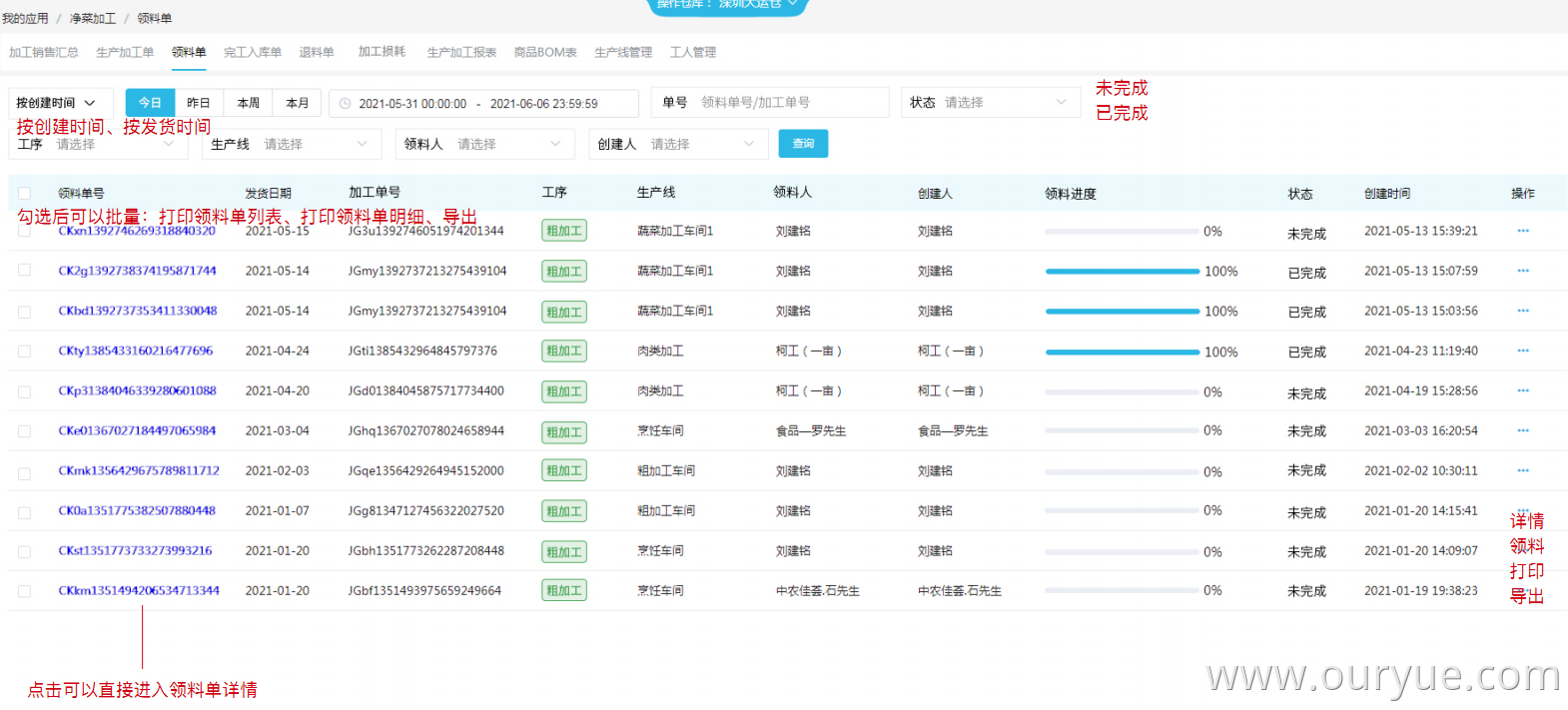Open the 生产线 production line dropdown

click(292, 145)
